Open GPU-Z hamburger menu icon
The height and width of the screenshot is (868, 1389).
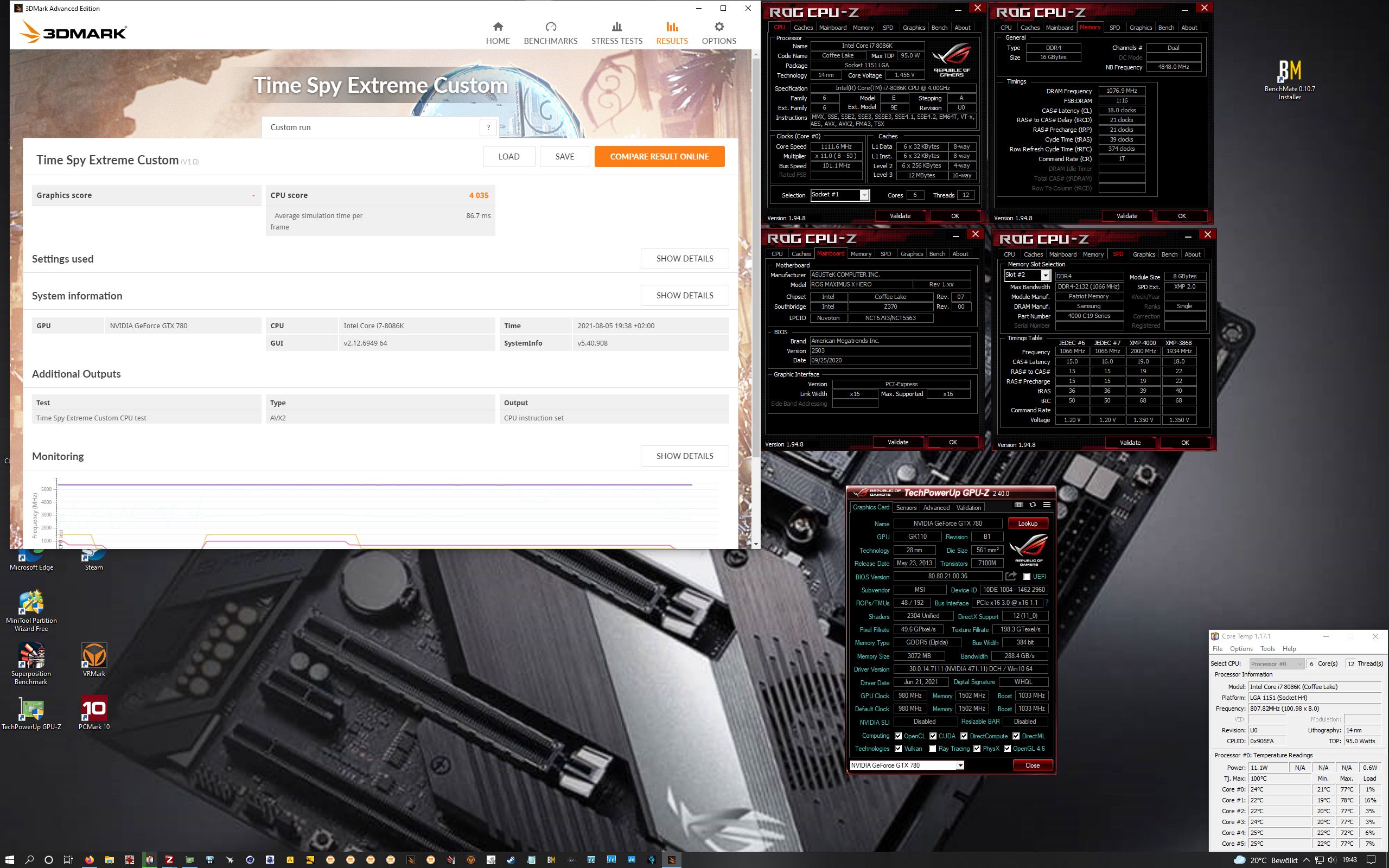tap(1047, 505)
